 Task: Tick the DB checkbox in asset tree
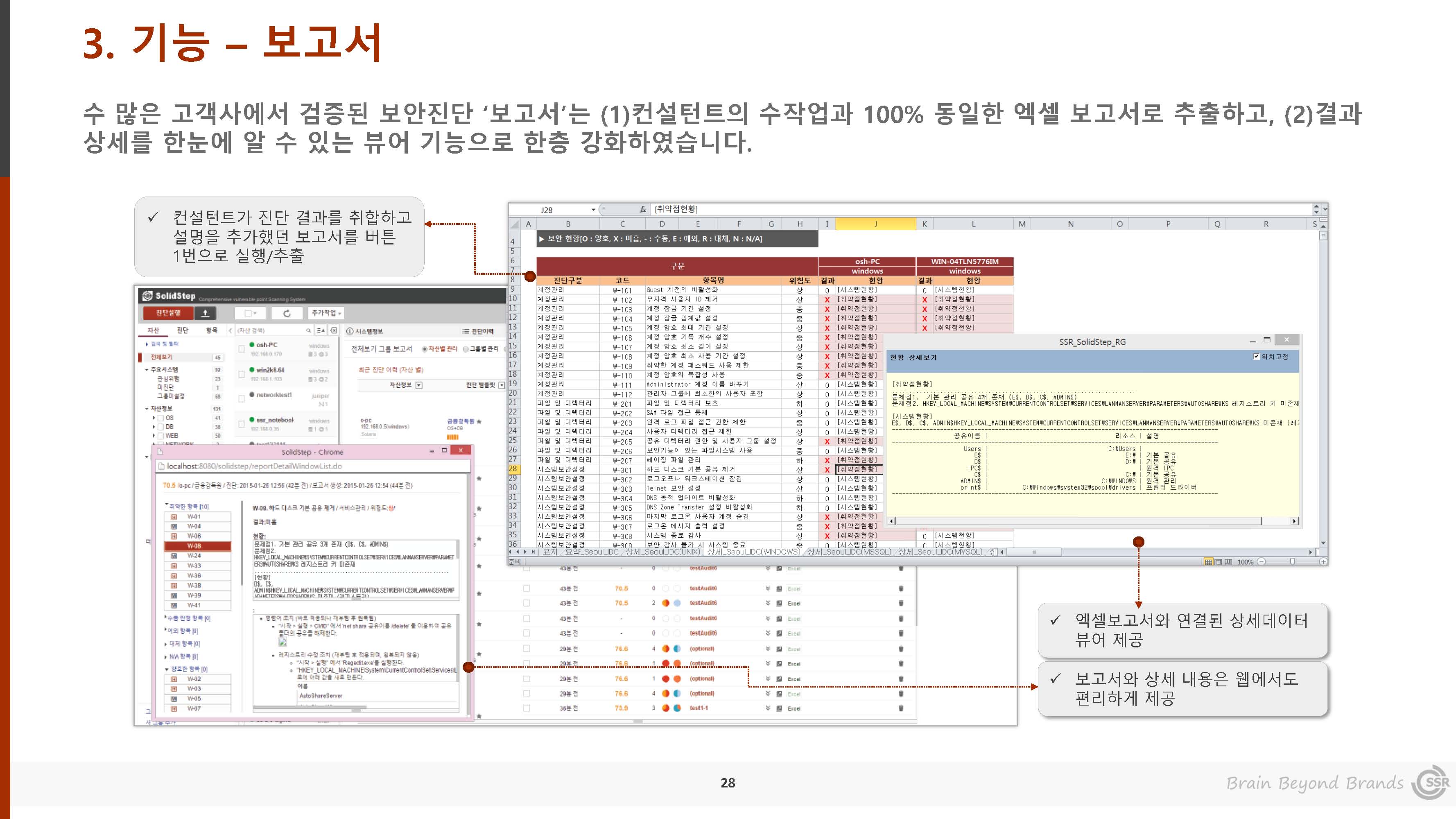click(x=161, y=427)
